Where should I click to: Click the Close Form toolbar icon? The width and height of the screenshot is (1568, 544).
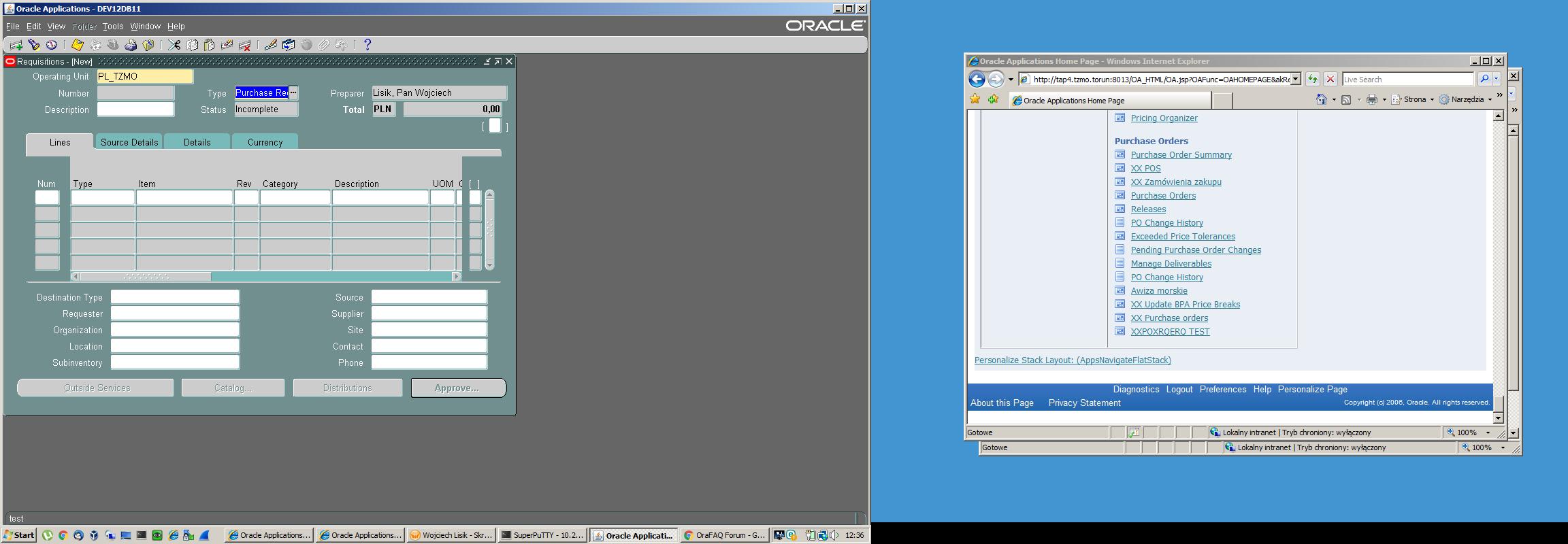click(148, 45)
